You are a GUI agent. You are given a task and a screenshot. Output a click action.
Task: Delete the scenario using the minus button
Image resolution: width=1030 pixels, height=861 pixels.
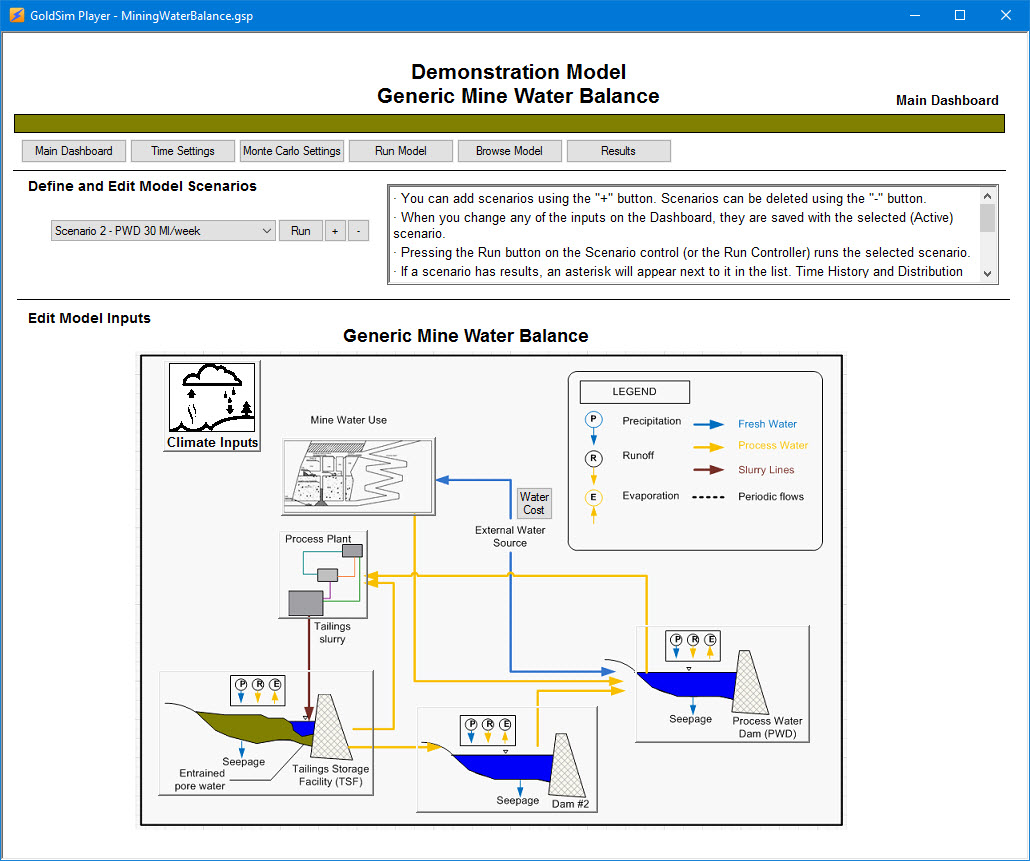click(x=357, y=230)
